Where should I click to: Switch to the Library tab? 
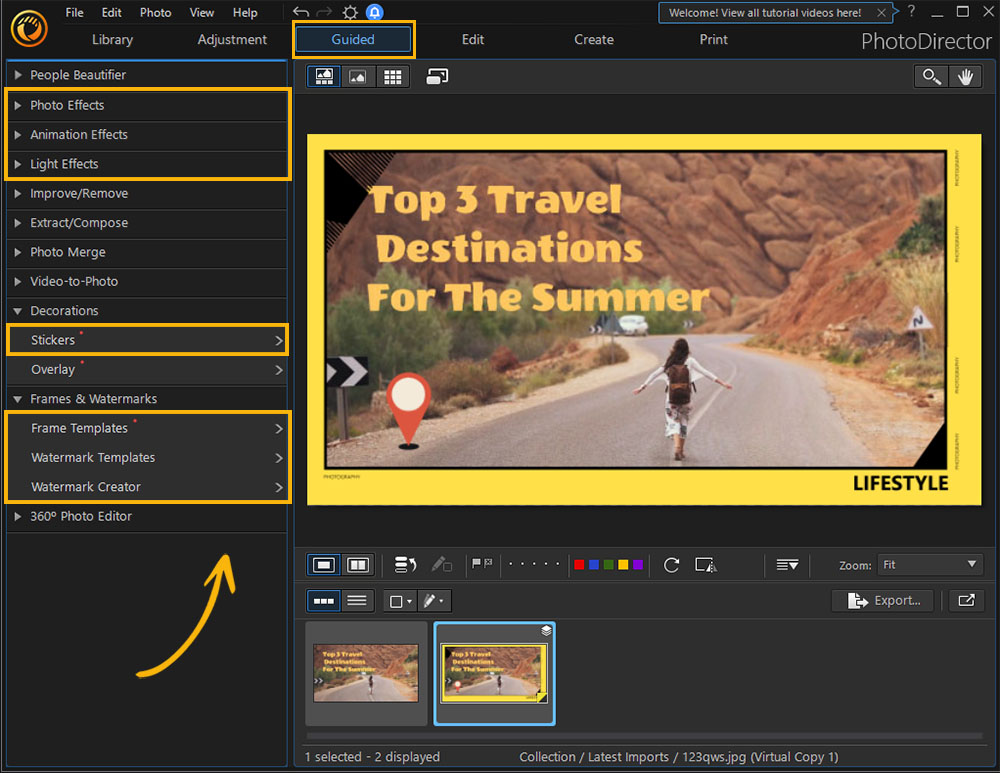(x=111, y=39)
